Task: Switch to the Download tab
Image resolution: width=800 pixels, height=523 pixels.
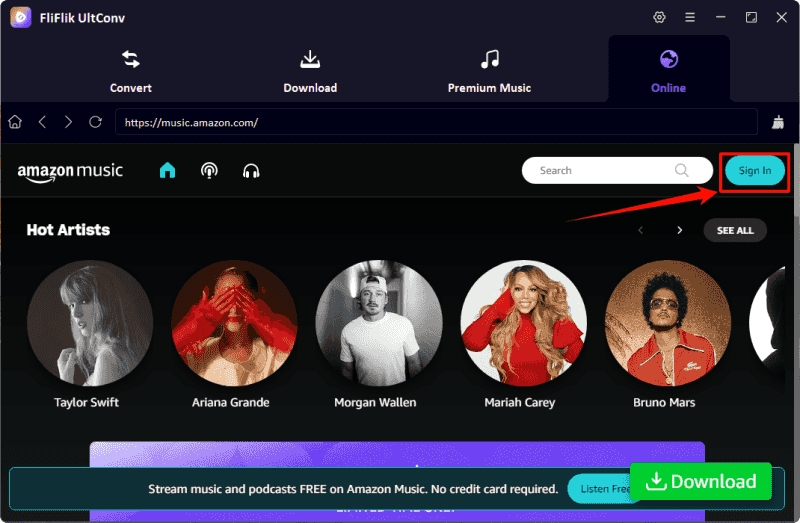Action: coord(310,69)
